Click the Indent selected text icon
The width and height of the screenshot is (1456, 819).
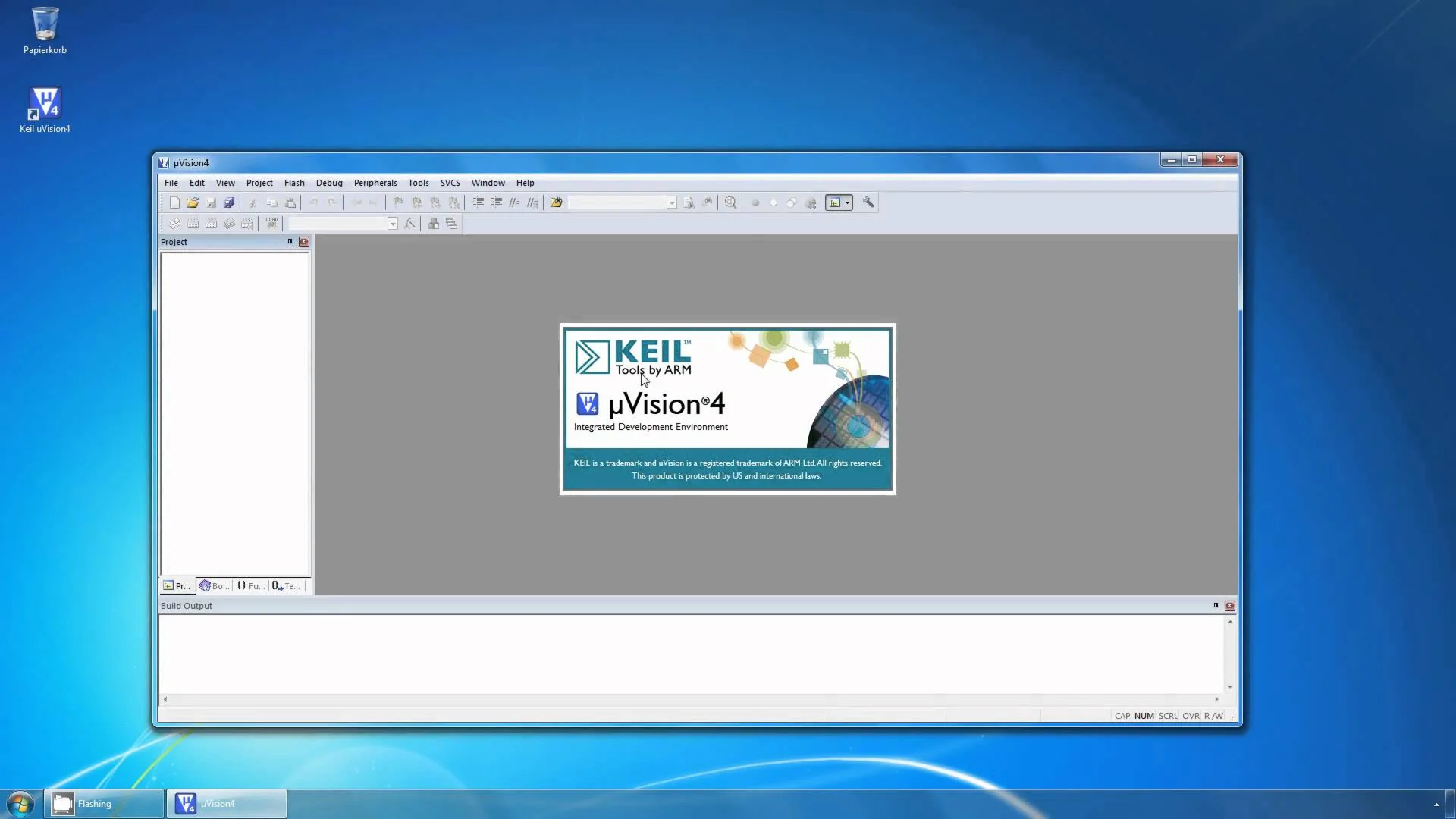478,202
